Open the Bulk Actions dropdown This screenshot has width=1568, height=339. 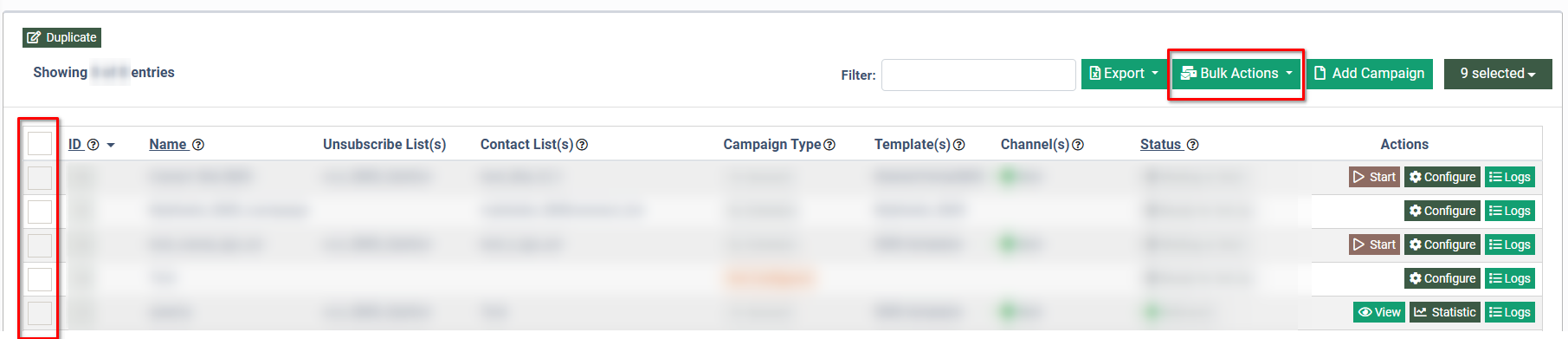(1236, 74)
